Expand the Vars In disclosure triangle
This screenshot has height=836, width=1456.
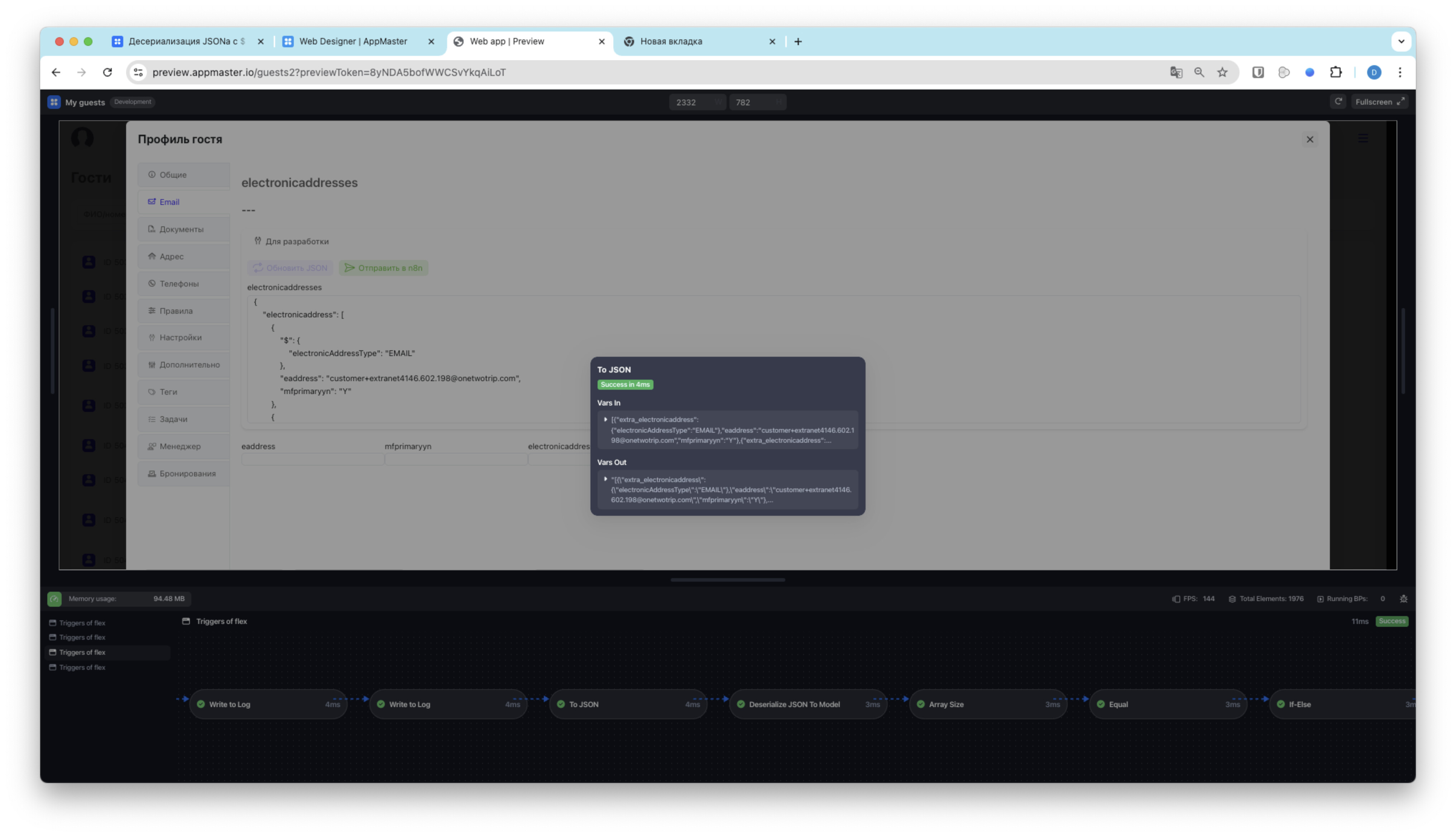pos(605,420)
